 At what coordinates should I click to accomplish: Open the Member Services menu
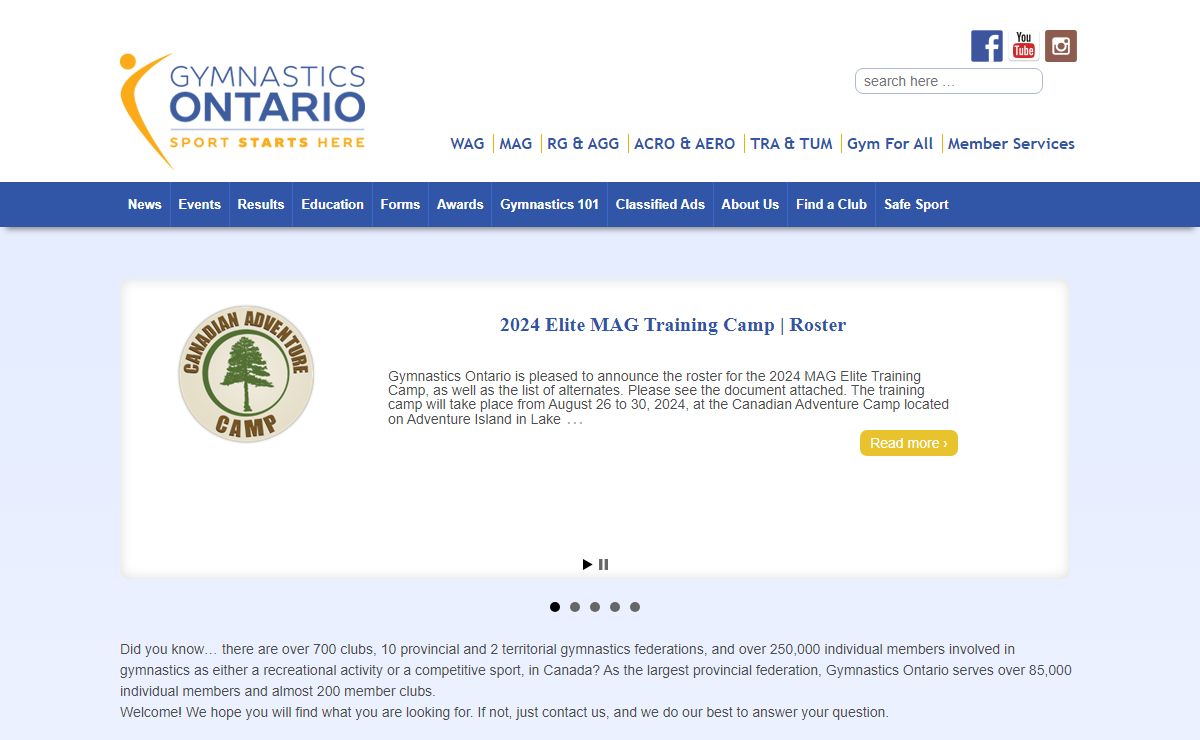(x=1011, y=144)
